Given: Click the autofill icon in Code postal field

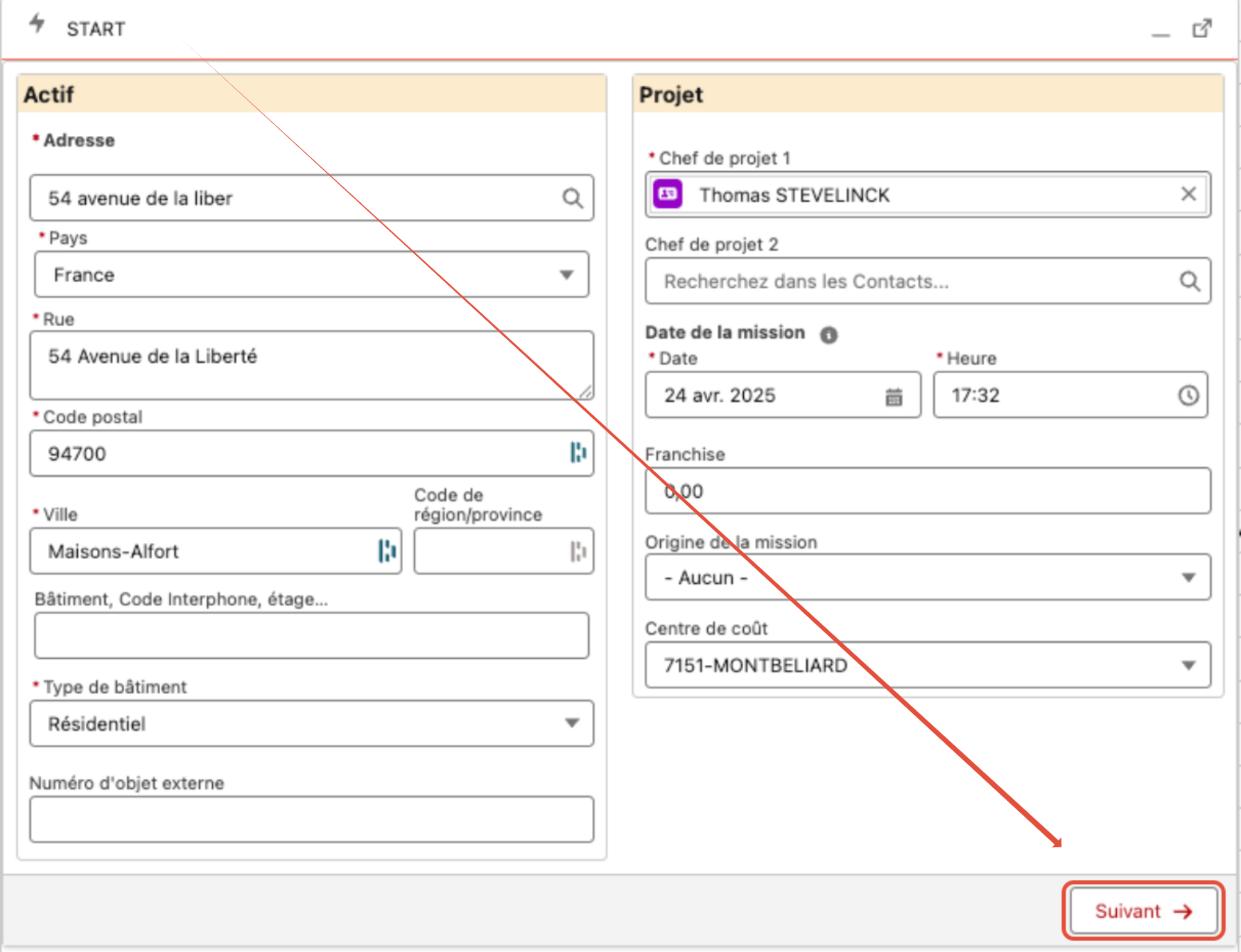Looking at the screenshot, I should coord(578,453).
